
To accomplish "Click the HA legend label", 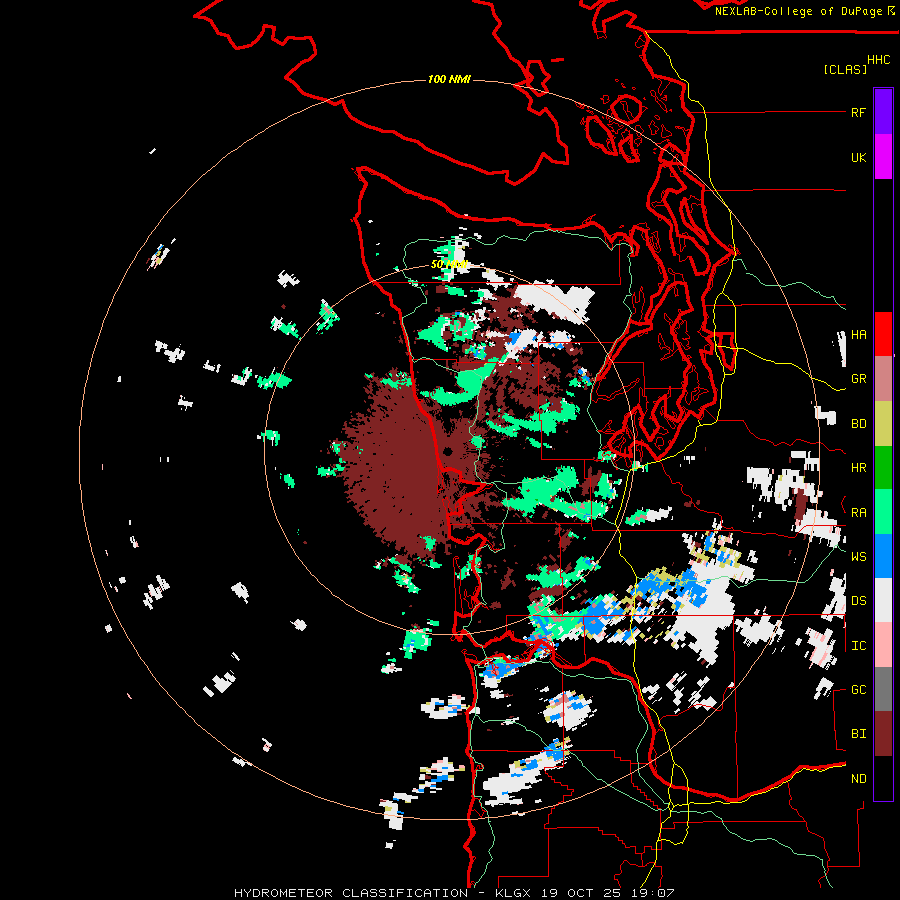I will point(858,335).
